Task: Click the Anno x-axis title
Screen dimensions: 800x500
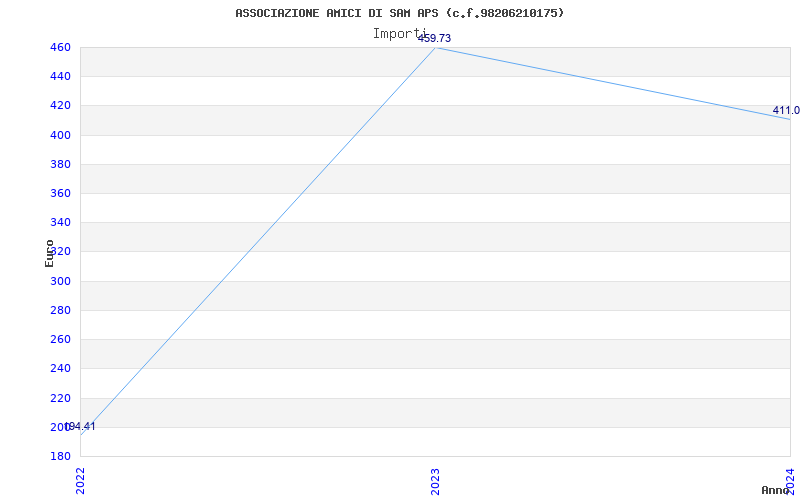Action: 775,490
